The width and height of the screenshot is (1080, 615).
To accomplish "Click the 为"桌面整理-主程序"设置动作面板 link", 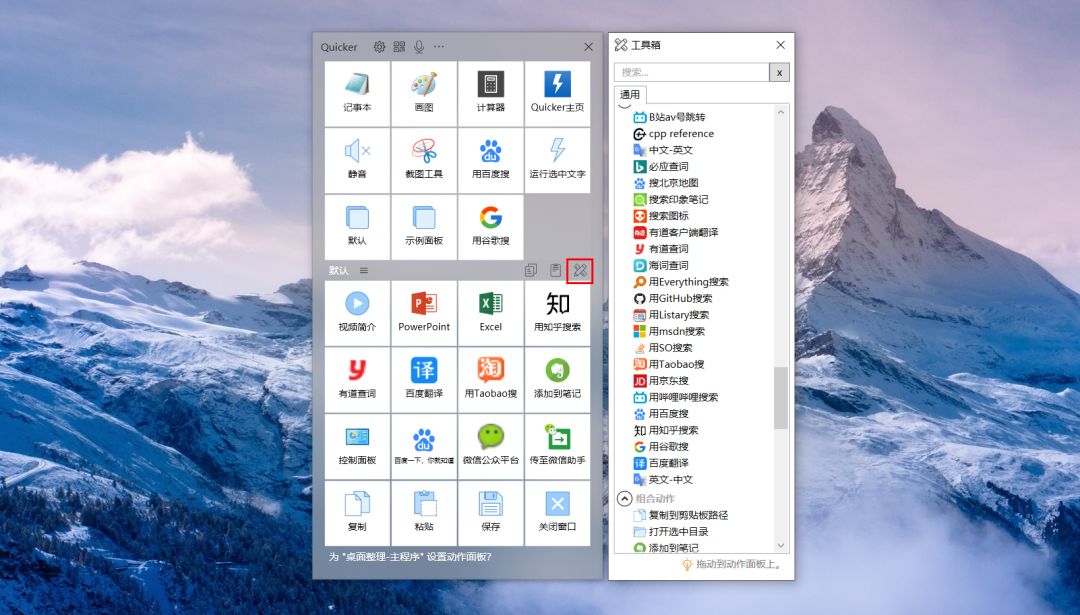I will coord(411,557).
